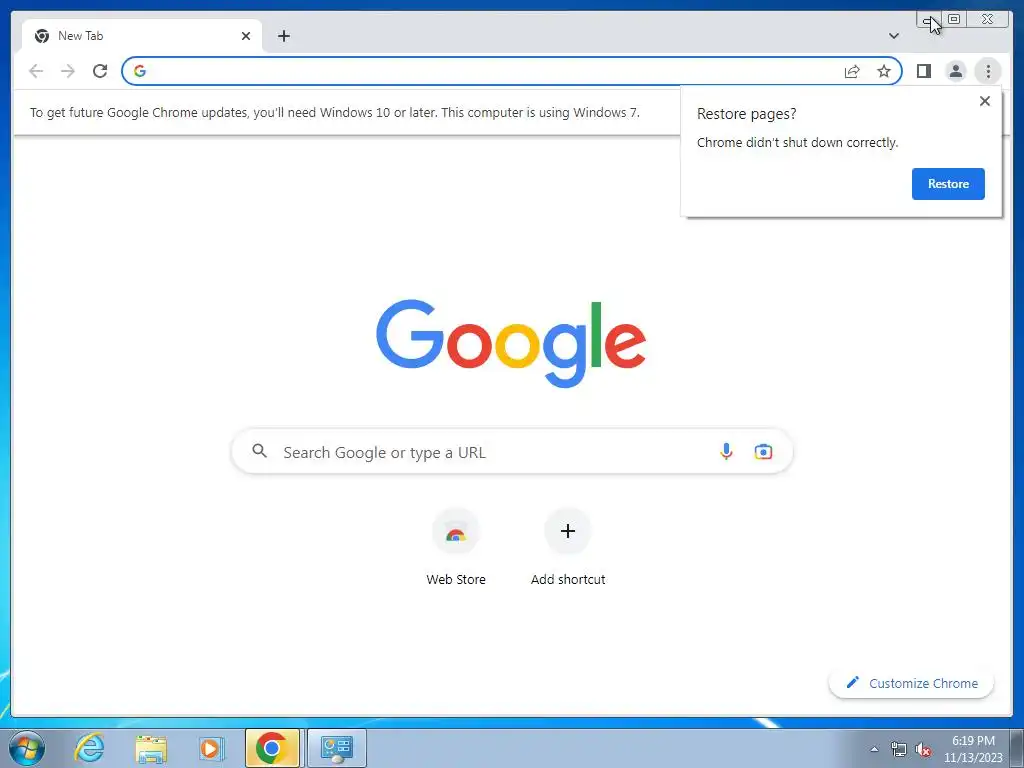
Task: Click the forward navigation arrow
Action: pyautogui.click(x=68, y=71)
